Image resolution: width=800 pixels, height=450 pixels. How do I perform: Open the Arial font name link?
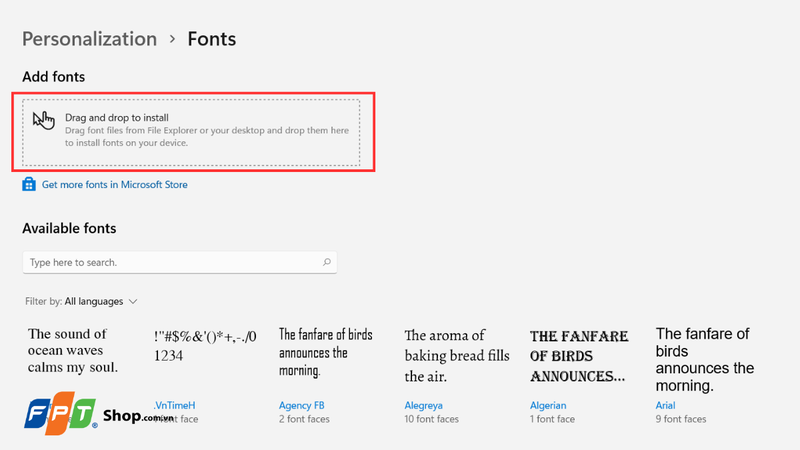pyautogui.click(x=665, y=405)
